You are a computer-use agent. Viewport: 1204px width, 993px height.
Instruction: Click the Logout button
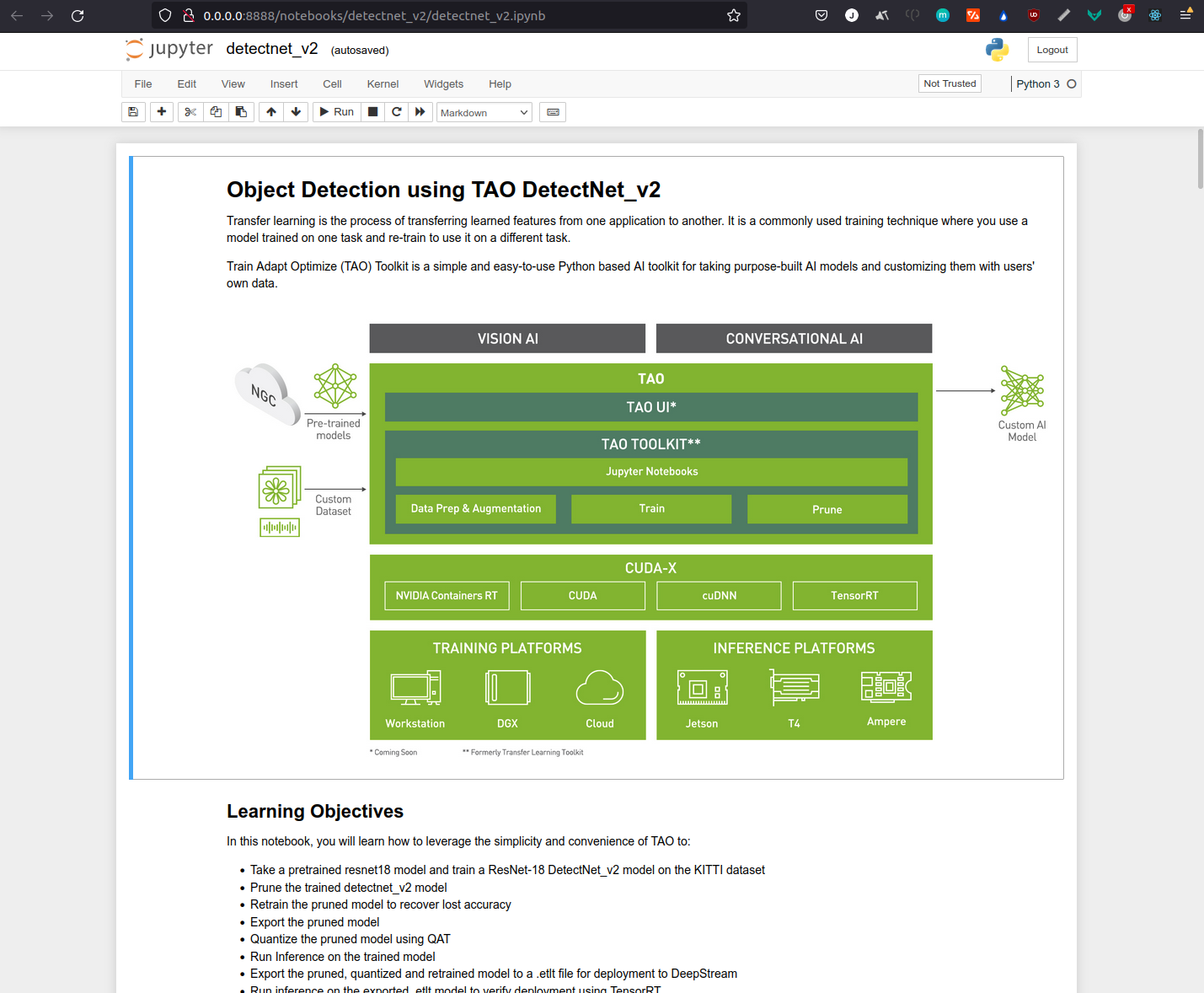click(1052, 50)
